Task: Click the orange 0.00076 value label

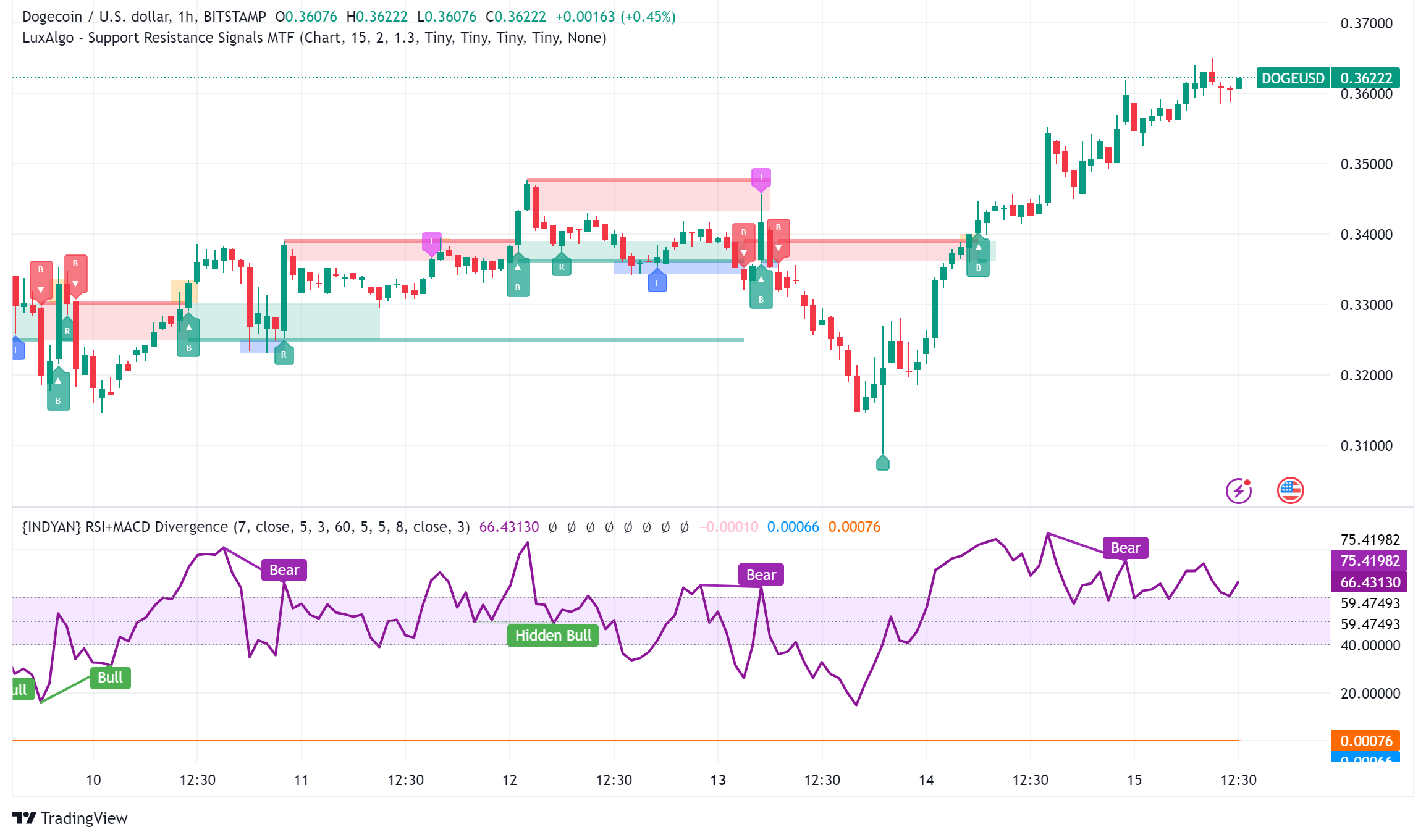Action: click(1365, 741)
